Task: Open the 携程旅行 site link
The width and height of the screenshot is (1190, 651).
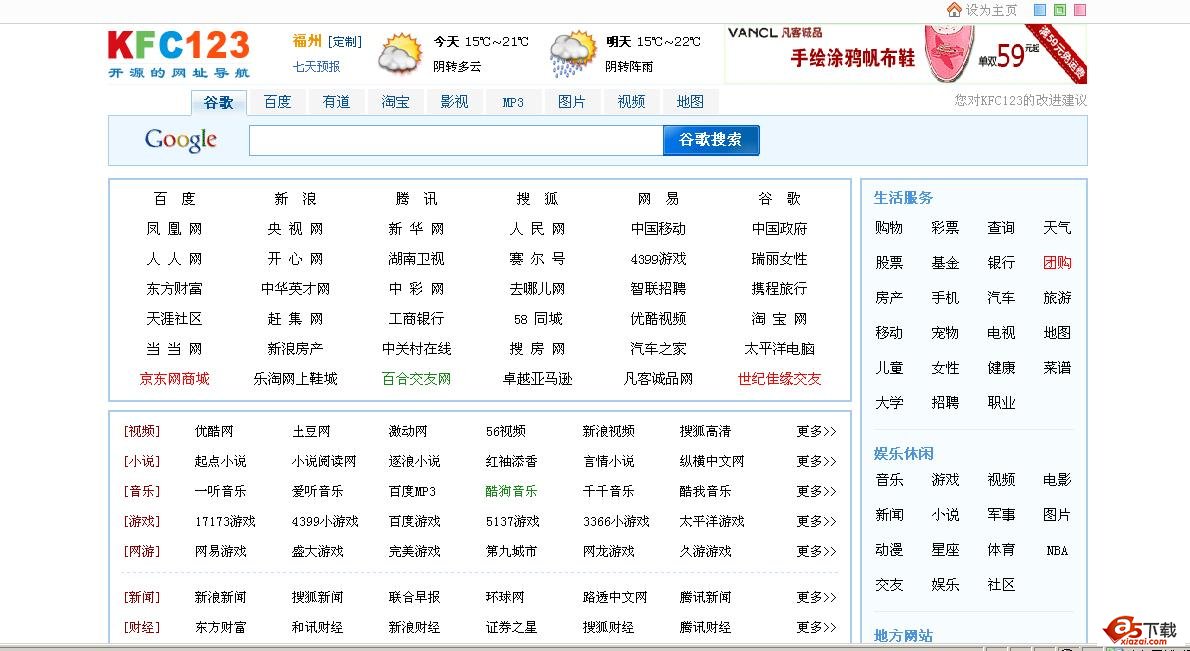Action: click(x=779, y=288)
